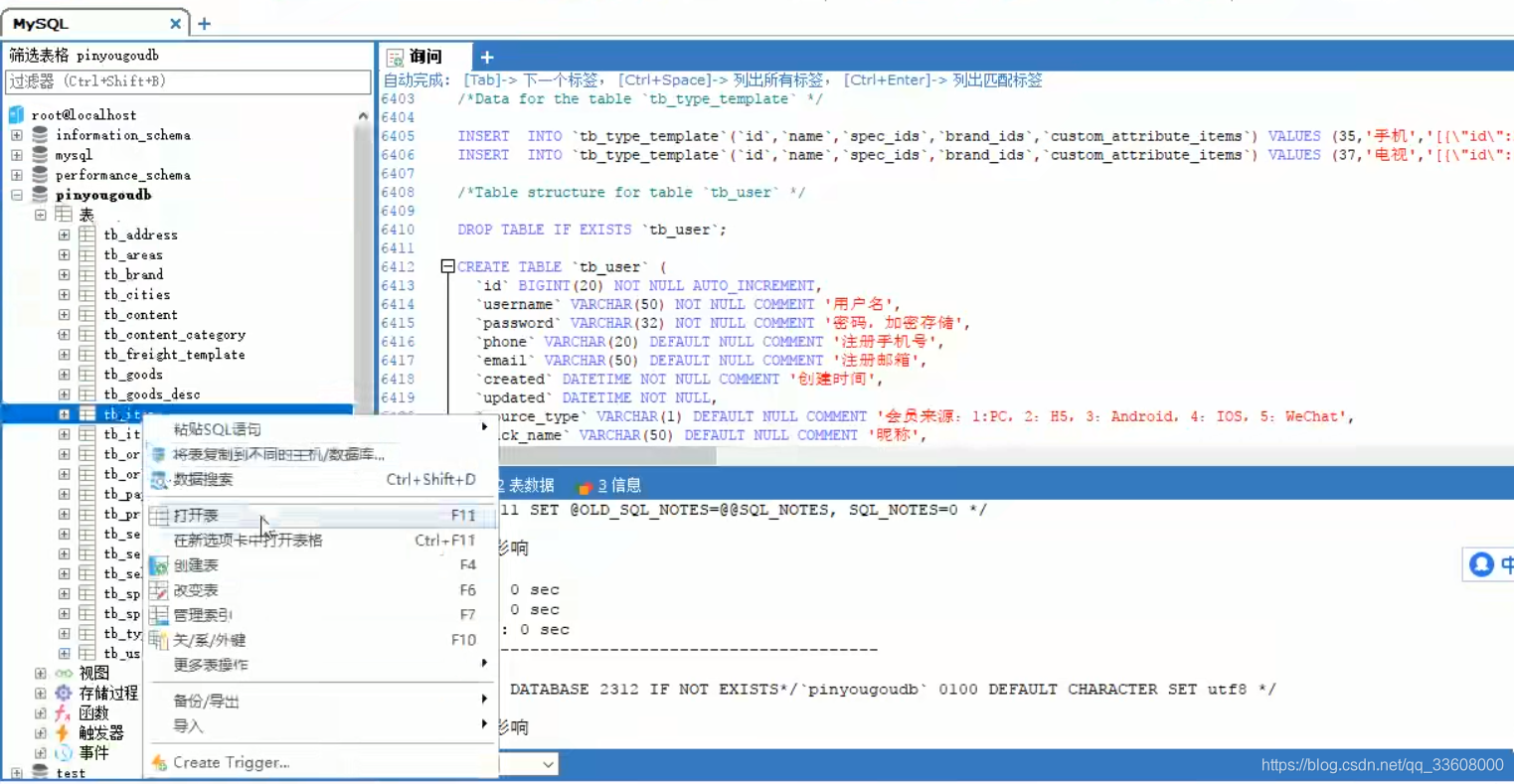Viewport: 1514px width, 784px height.
Task: Click the 询问 query tab icon
Action: (x=395, y=58)
